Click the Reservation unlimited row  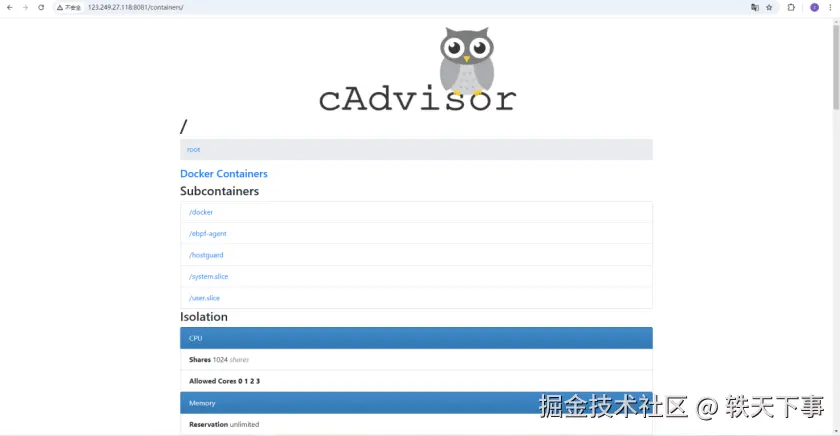[416, 424]
